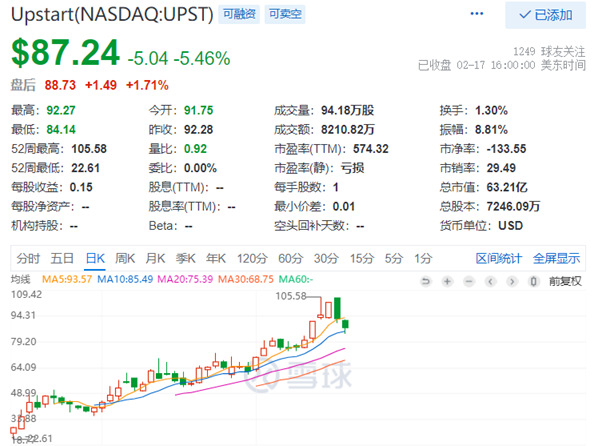This screenshot has height=446, width=610.
Task: Click the 今开 value 91.75
Action: click(x=198, y=110)
